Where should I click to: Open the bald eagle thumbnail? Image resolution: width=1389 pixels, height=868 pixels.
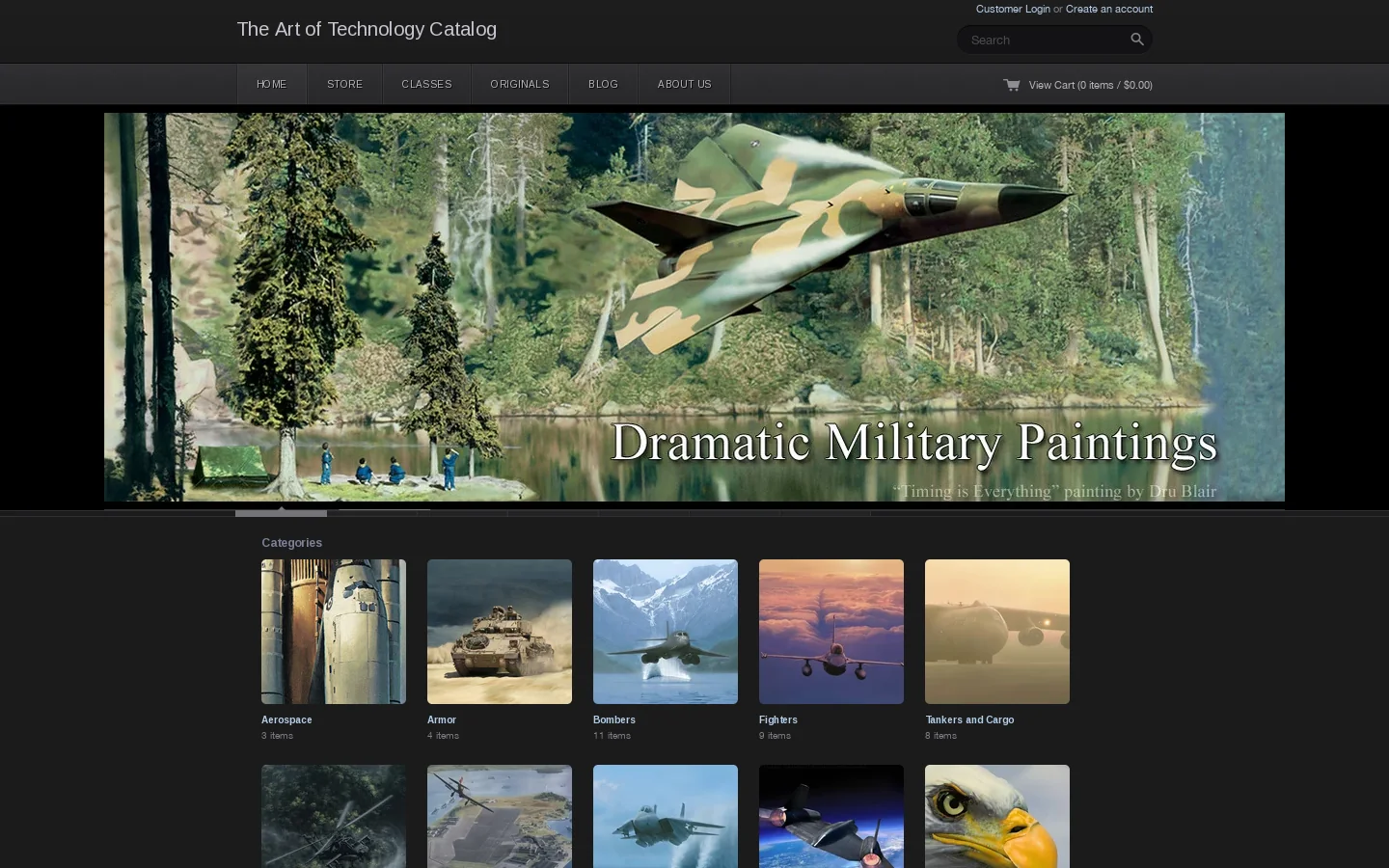point(997,816)
